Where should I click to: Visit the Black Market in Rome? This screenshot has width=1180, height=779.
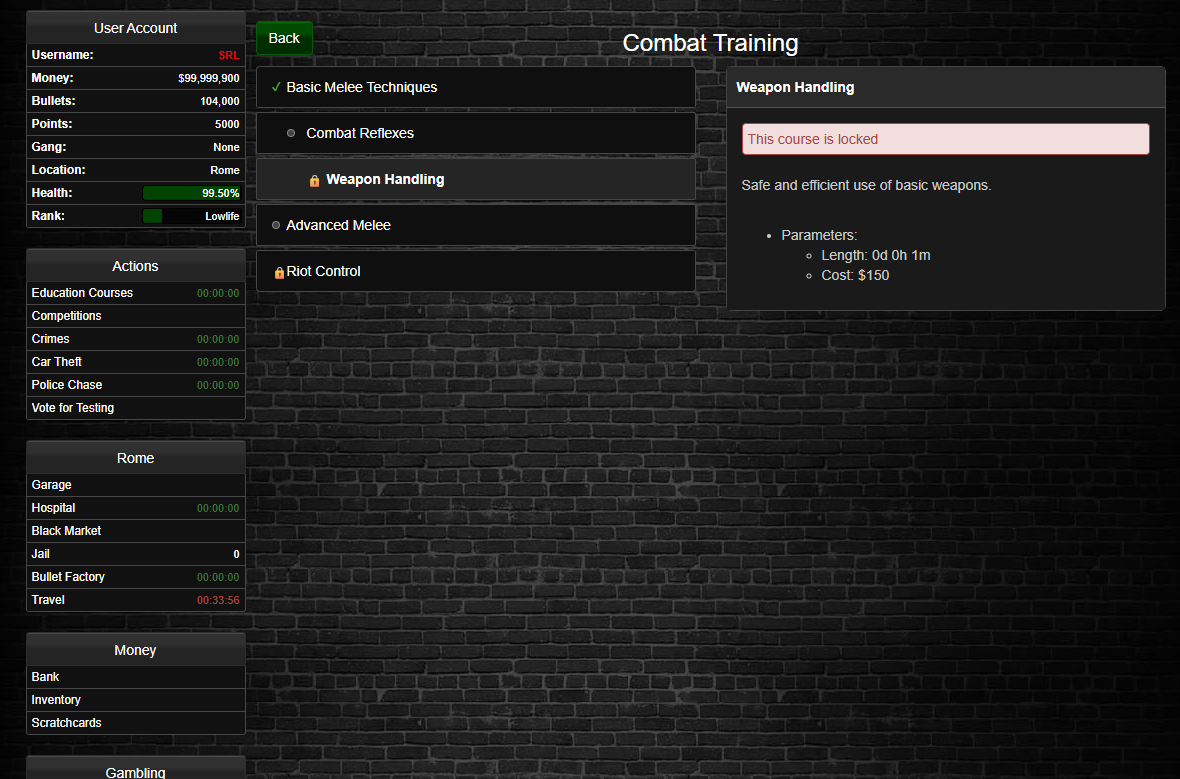click(66, 531)
